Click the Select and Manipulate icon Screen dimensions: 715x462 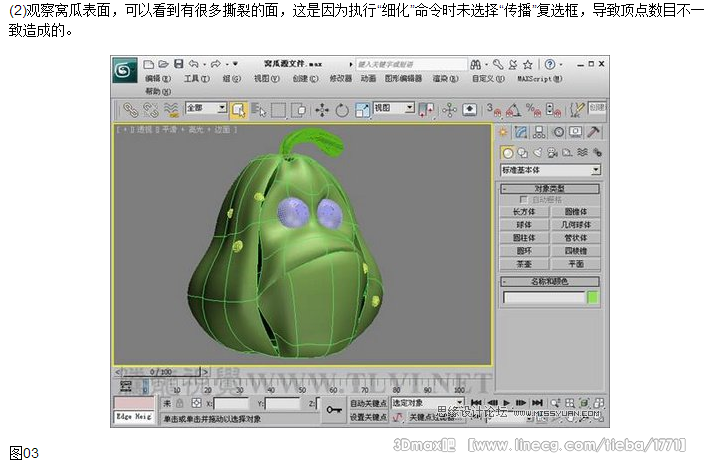pyautogui.click(x=449, y=110)
